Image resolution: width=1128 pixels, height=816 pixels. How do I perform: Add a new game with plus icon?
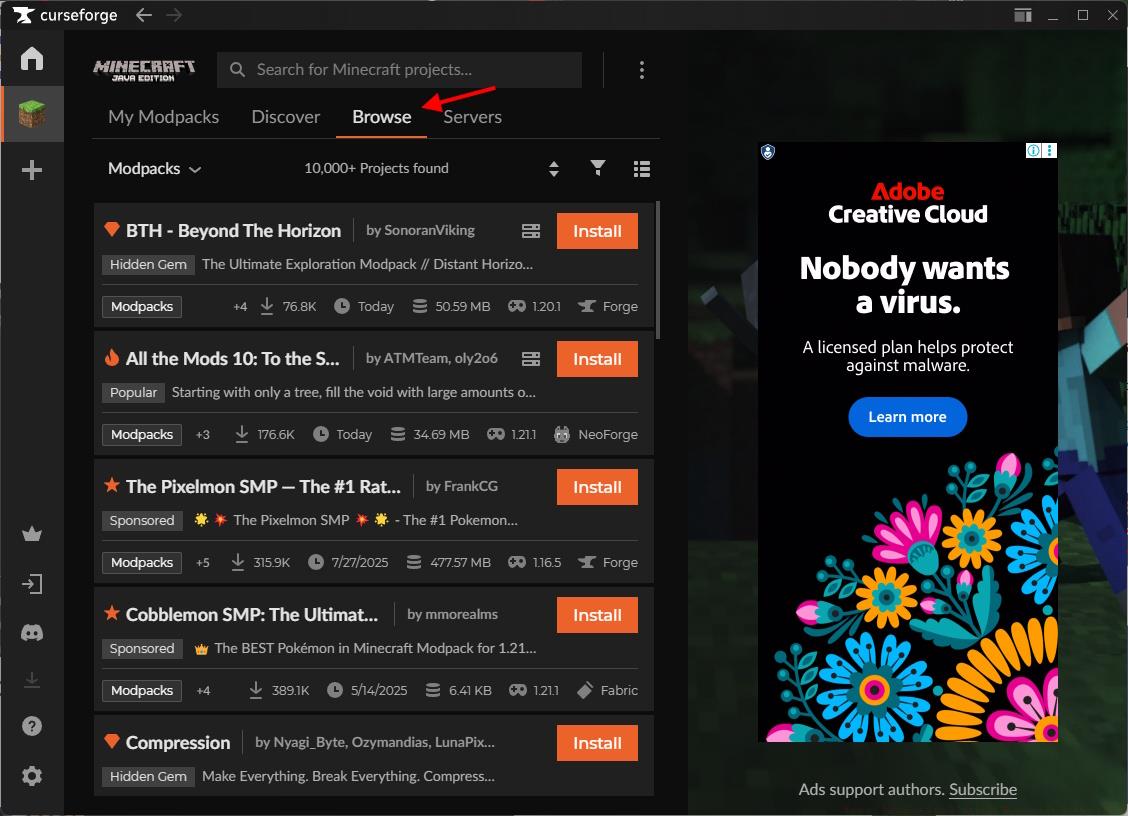pos(32,171)
